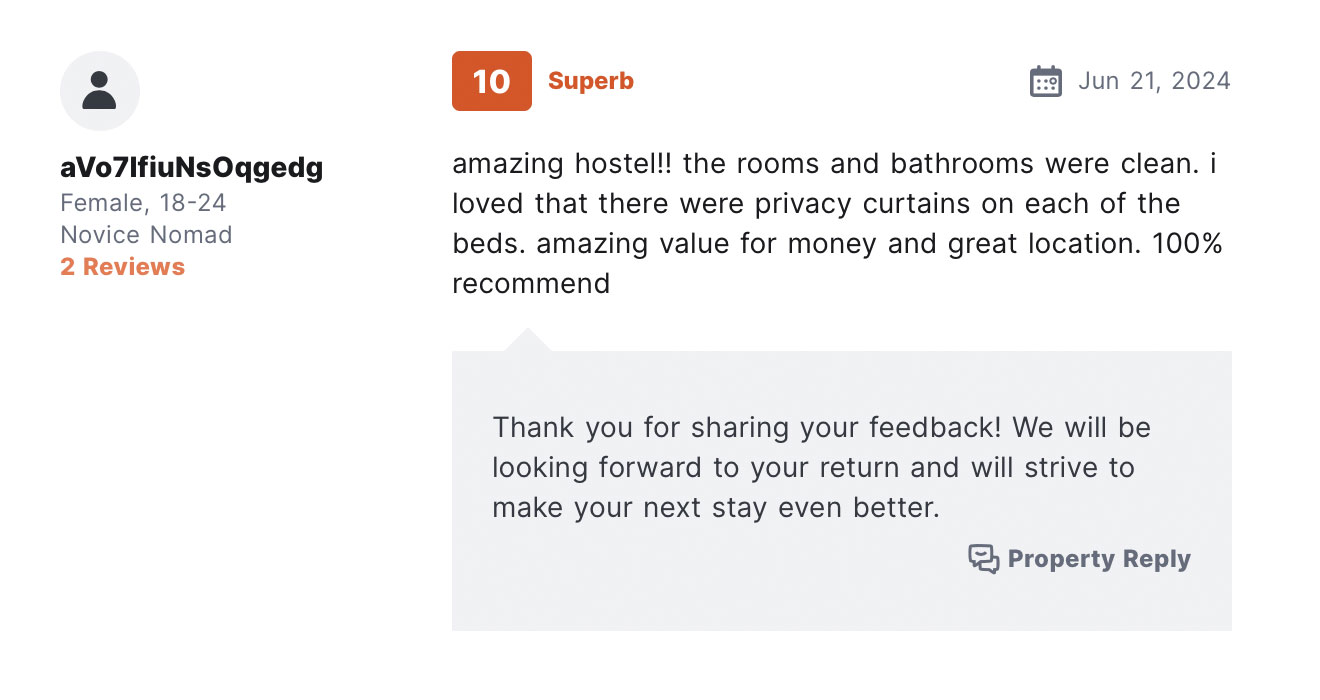1320x700 pixels.
Task: Click 'make your next stay even better' line
Action: coord(715,507)
